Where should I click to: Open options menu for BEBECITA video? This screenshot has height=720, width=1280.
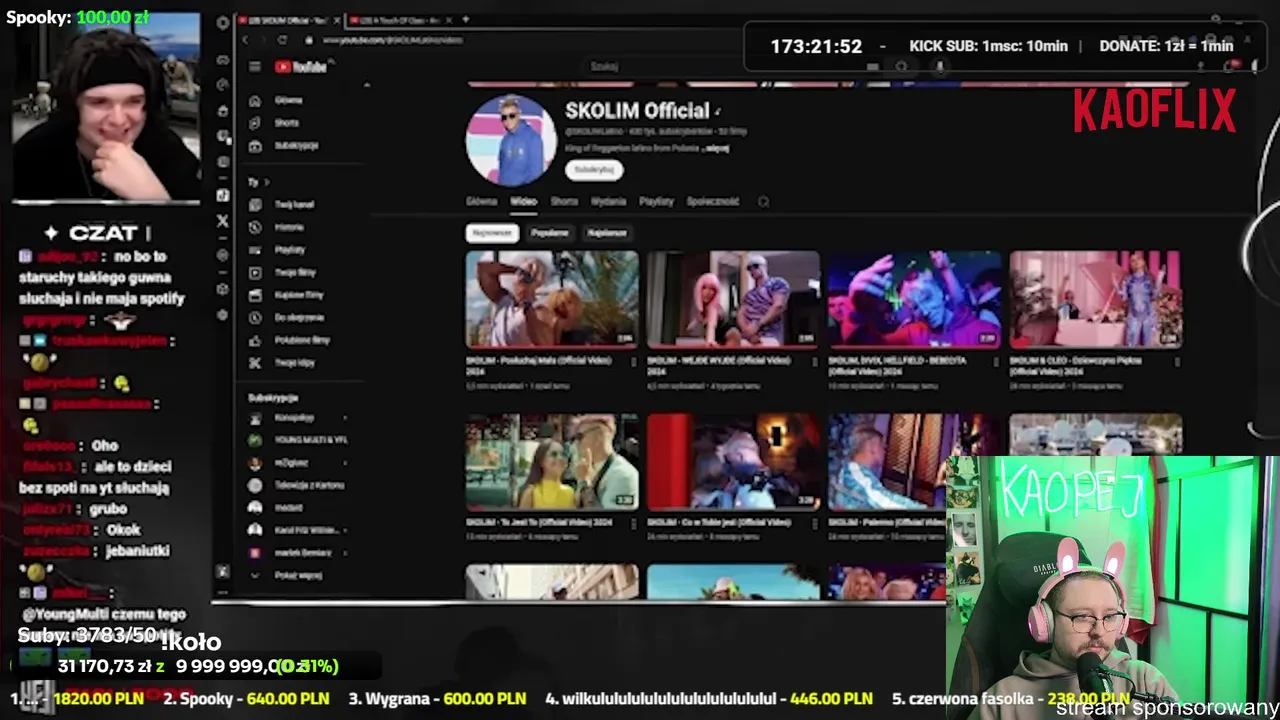(x=995, y=362)
